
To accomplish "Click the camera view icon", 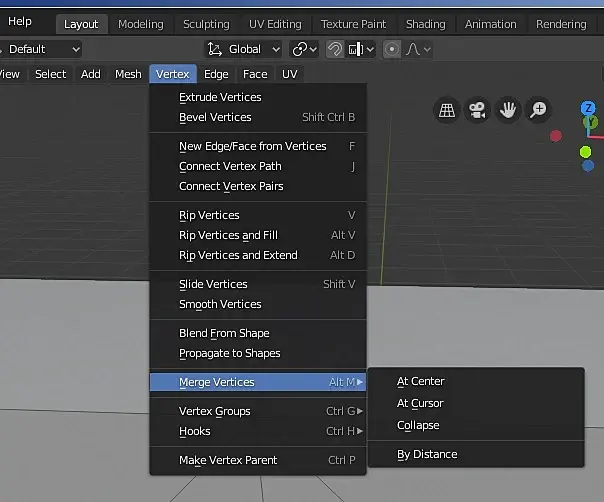I will tap(478, 111).
